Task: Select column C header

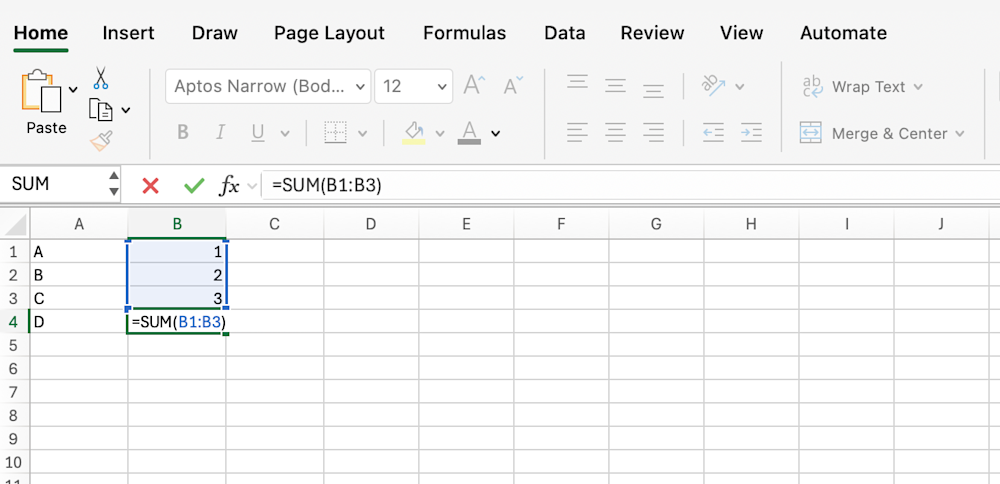Action: [x=275, y=224]
